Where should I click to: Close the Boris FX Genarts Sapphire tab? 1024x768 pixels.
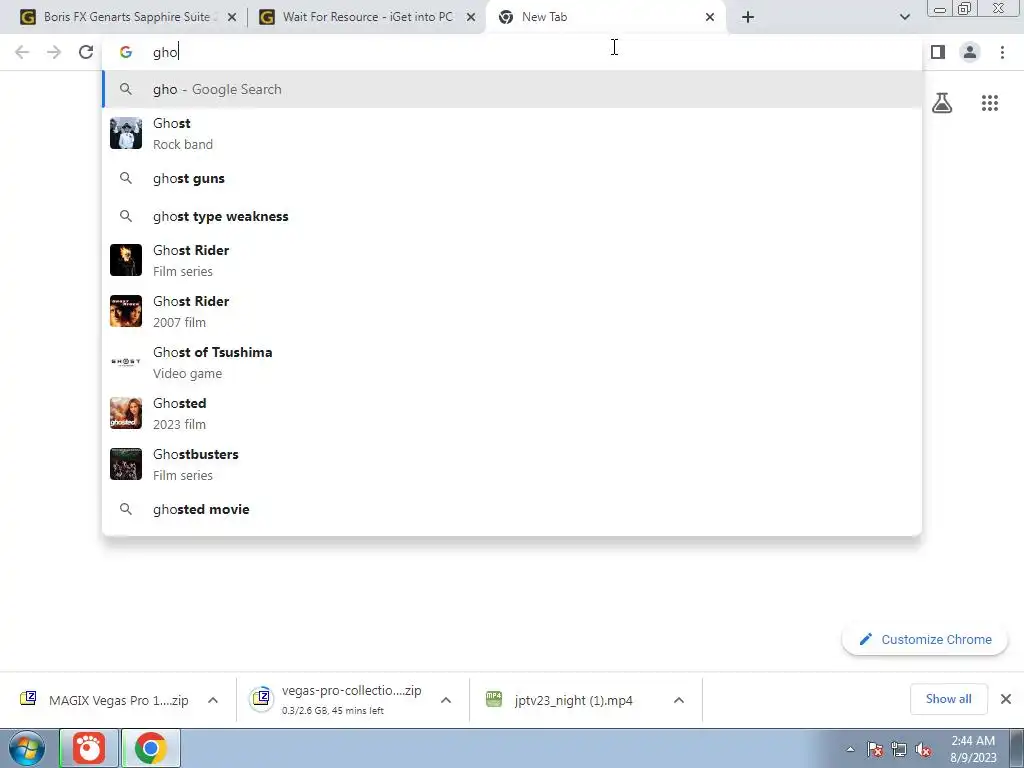(x=231, y=17)
